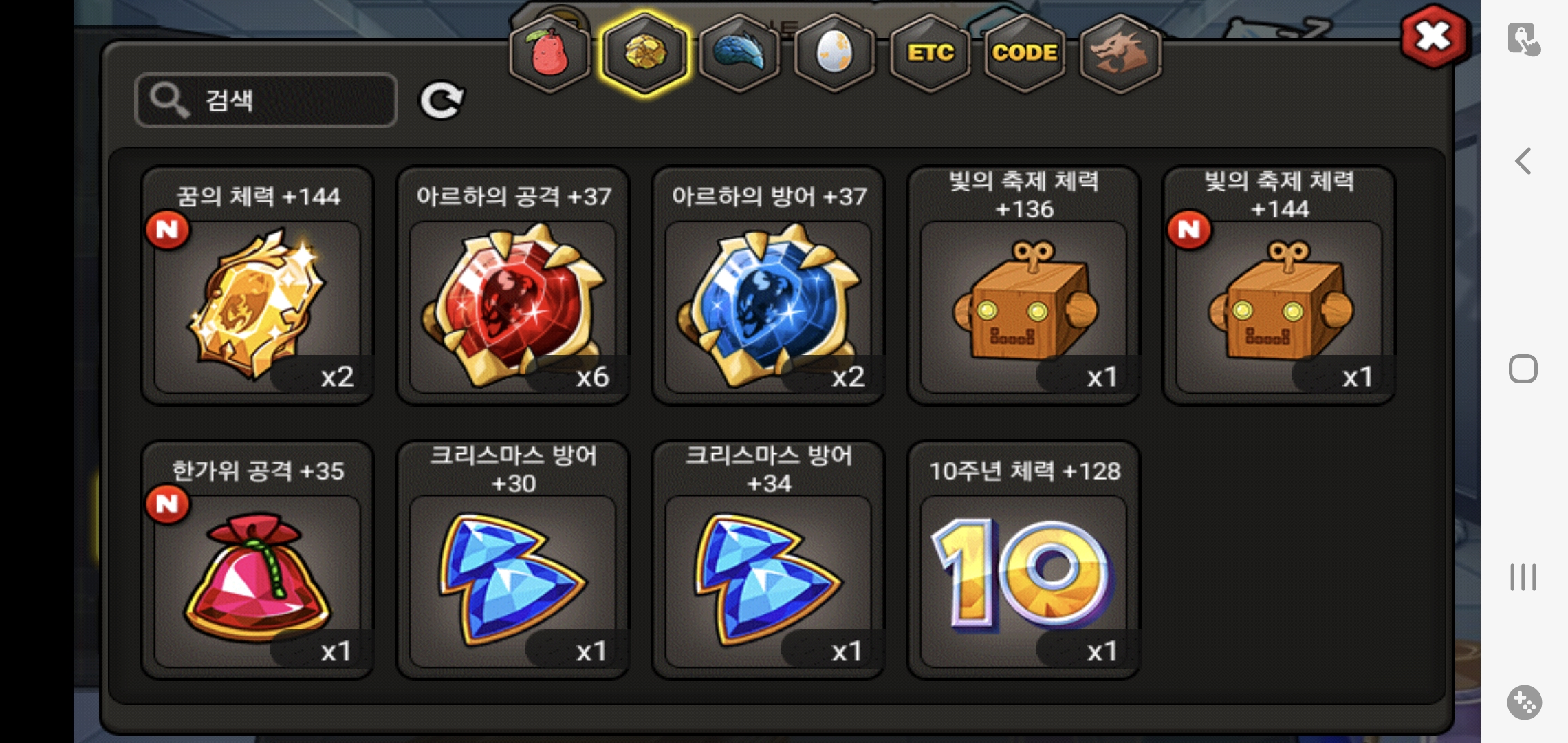The width and height of the screenshot is (1568, 743).
Task: Open the fruit food category tab
Action: [549, 54]
